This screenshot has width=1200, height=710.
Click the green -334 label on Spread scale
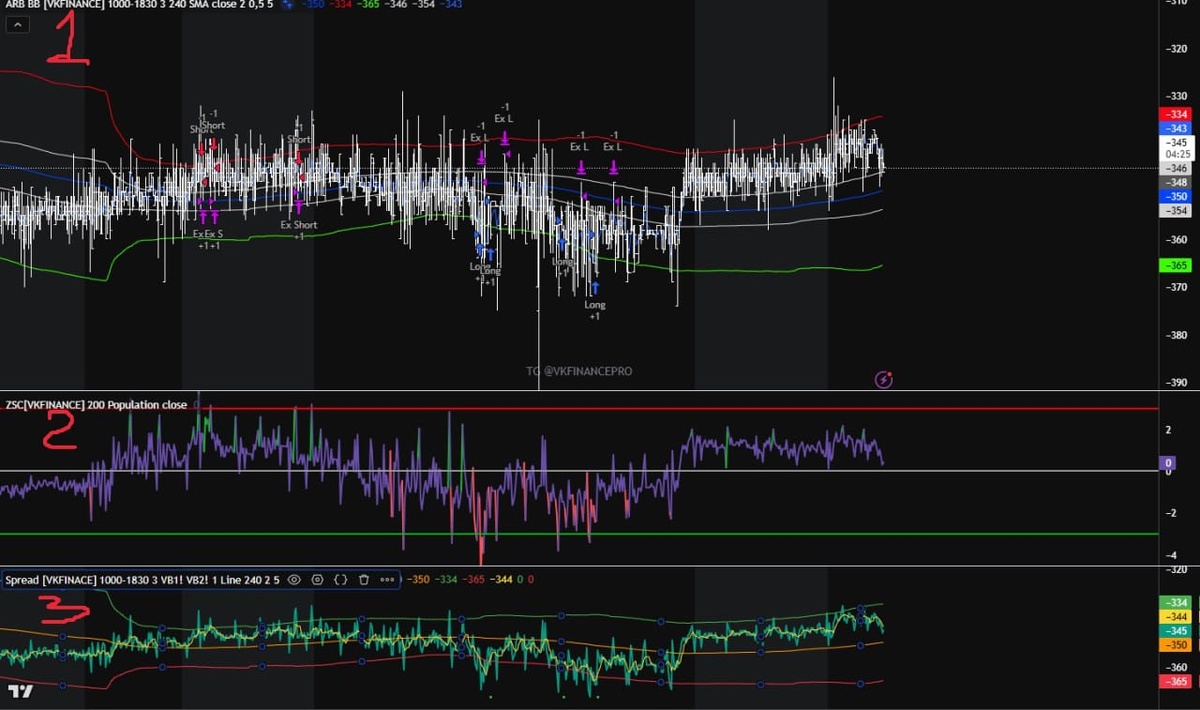pyautogui.click(x=1175, y=603)
